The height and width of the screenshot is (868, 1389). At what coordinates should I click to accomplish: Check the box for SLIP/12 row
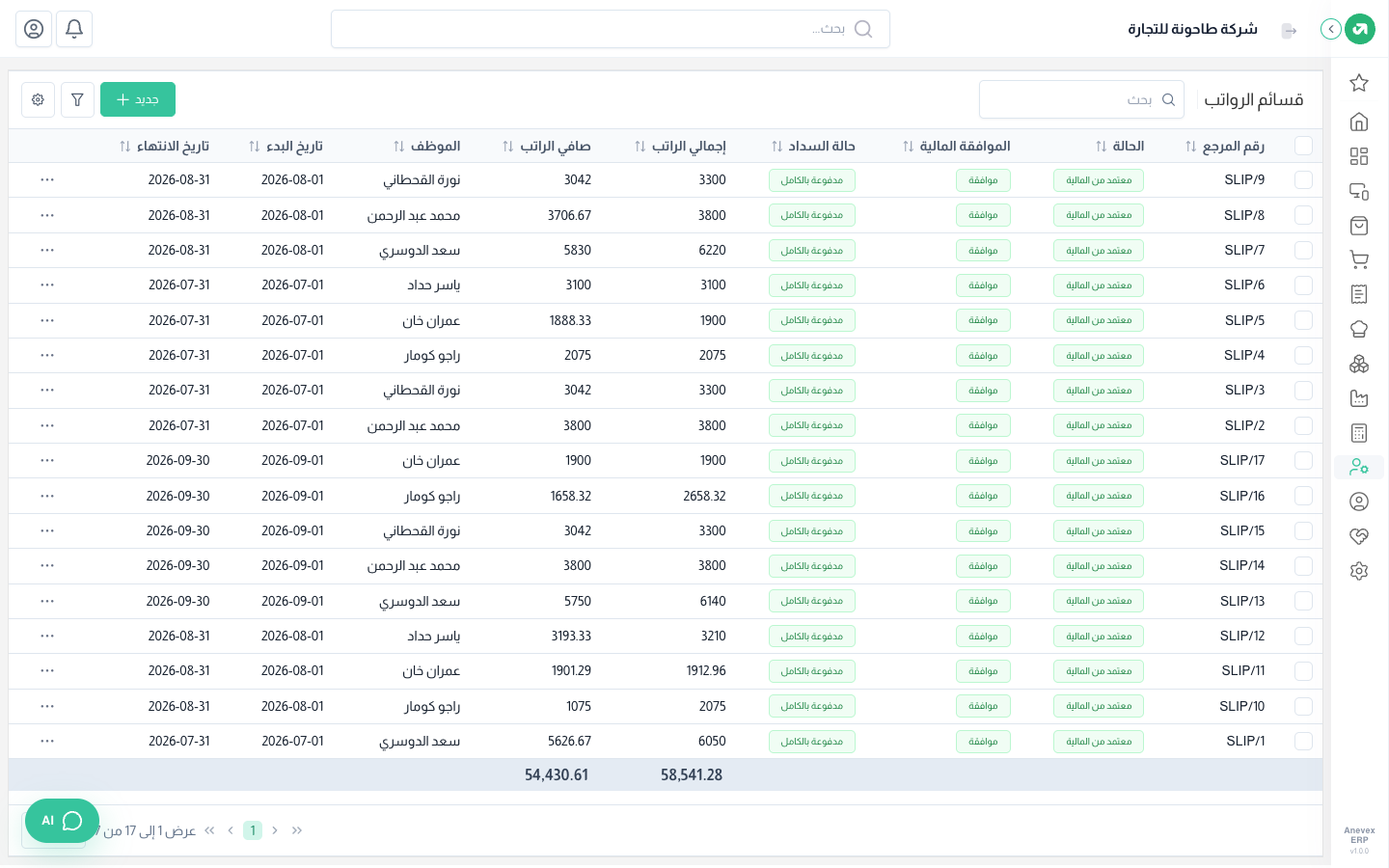1303,637
